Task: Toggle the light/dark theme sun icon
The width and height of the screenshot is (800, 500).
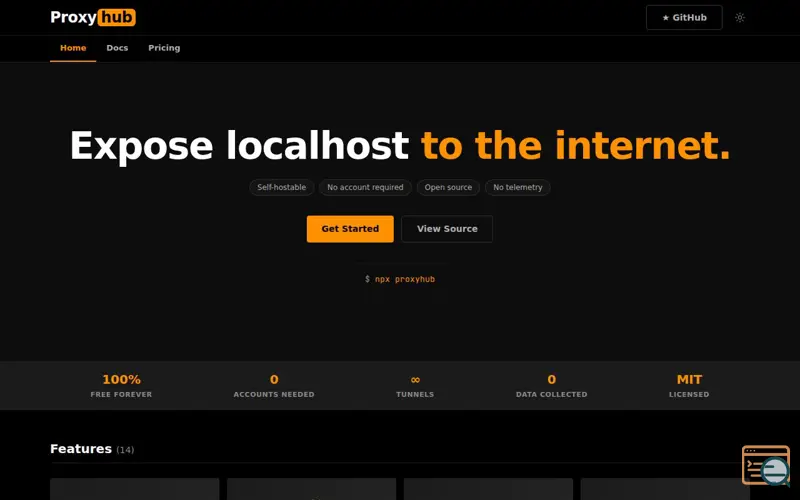Action: 740,17
